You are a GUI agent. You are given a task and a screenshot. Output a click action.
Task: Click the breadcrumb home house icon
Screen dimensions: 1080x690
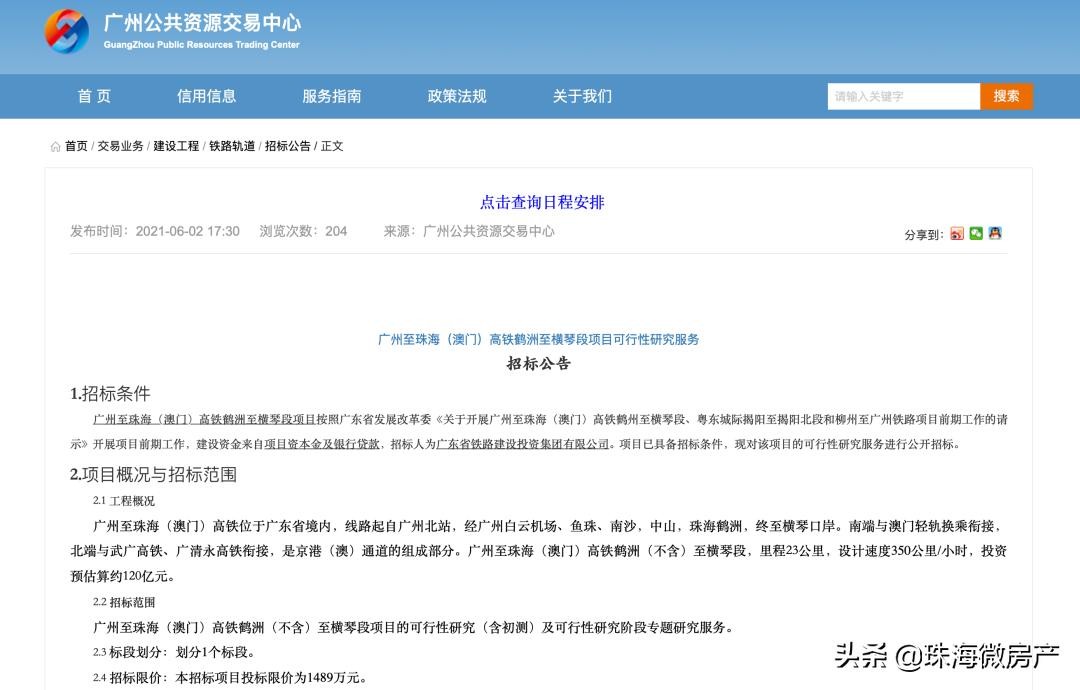pos(55,147)
